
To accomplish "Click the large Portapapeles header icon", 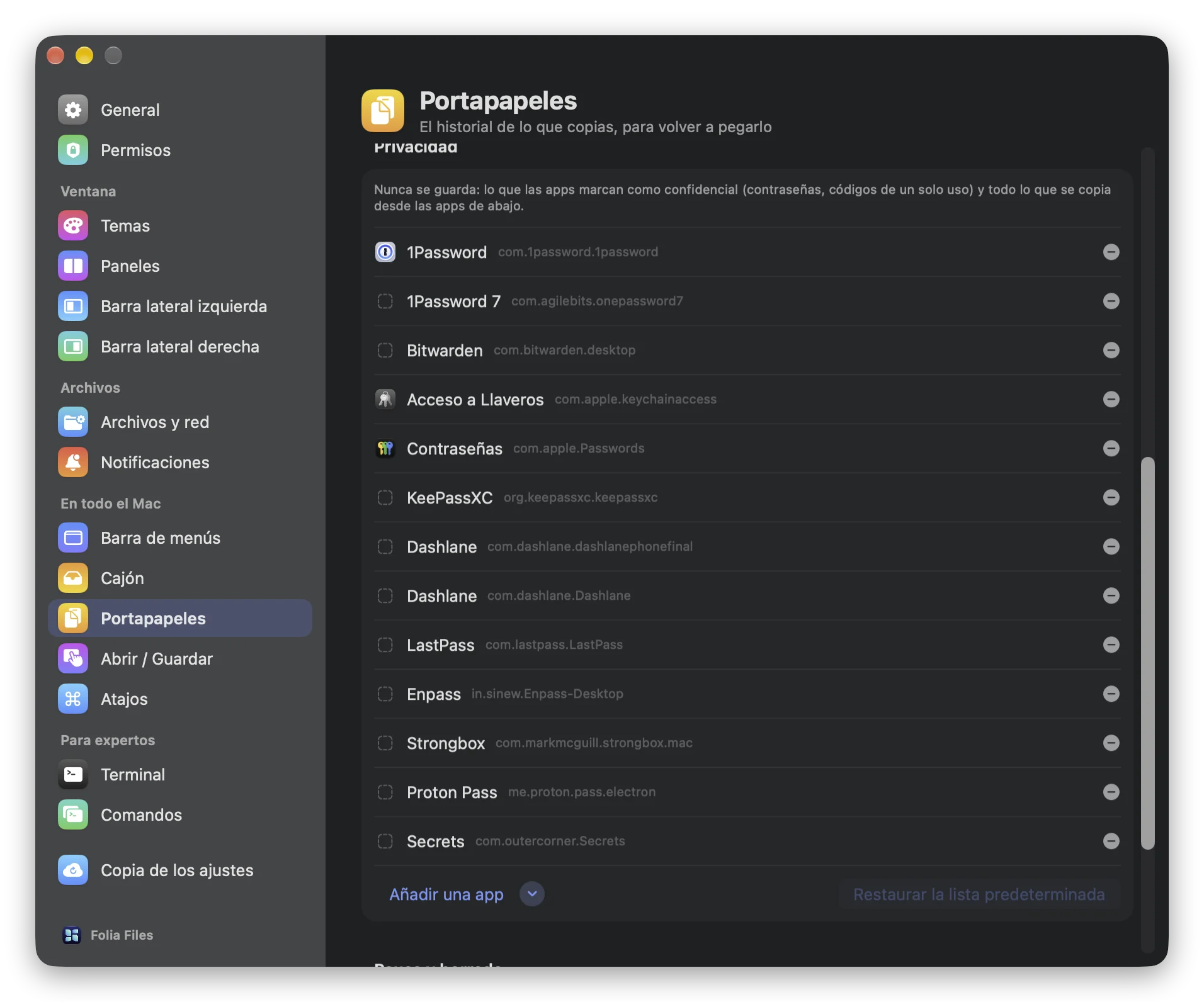I will (x=383, y=111).
